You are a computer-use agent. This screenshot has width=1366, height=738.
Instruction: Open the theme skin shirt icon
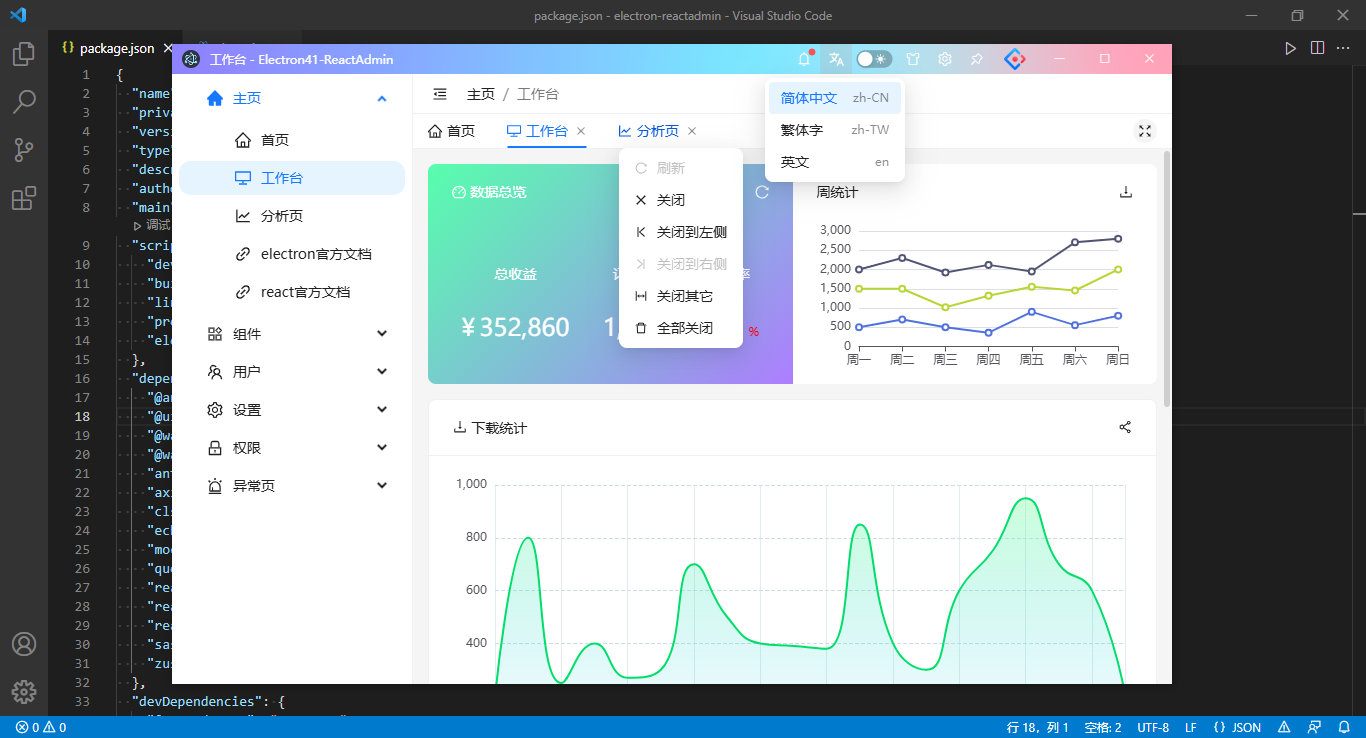912,59
